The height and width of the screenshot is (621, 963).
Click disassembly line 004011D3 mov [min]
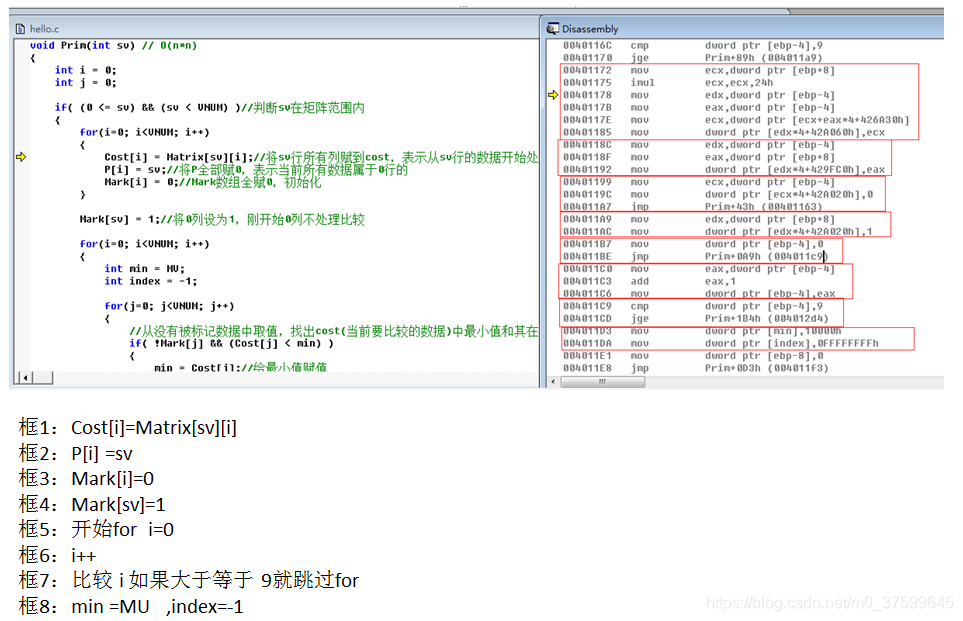coord(702,331)
